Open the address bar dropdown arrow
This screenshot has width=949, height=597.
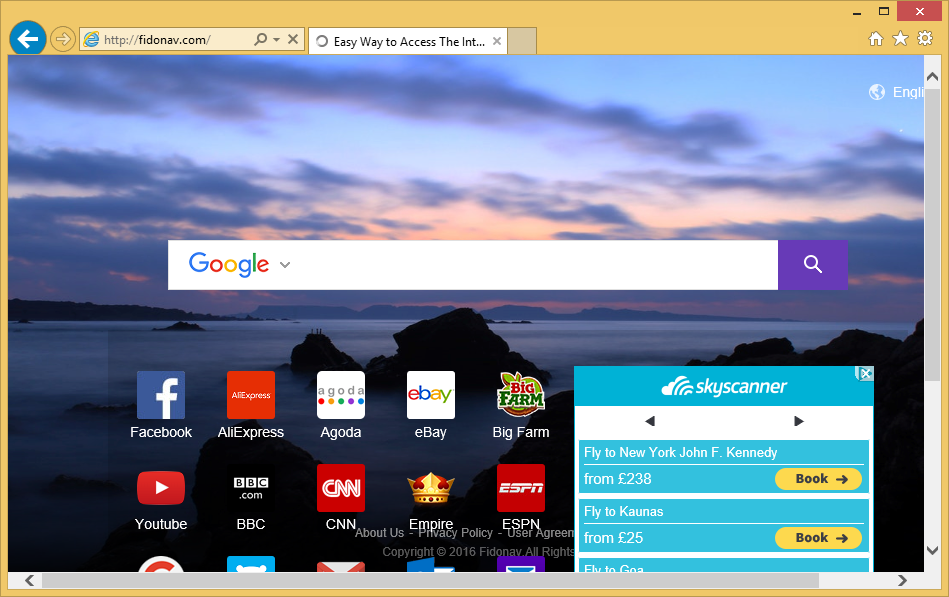(277, 39)
